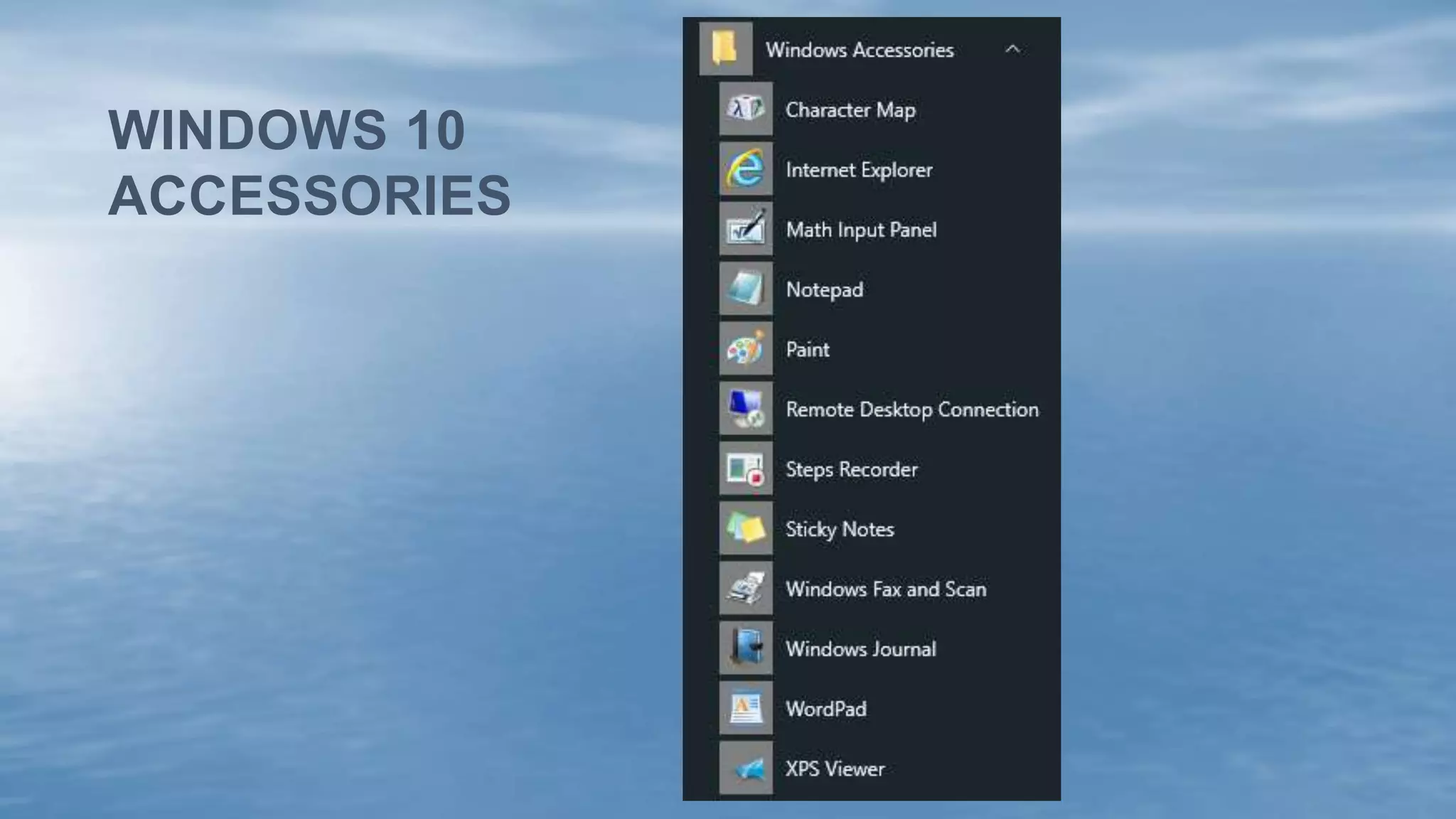Click the "Windows Journal" label
The image size is (1456, 819).
[x=861, y=649]
